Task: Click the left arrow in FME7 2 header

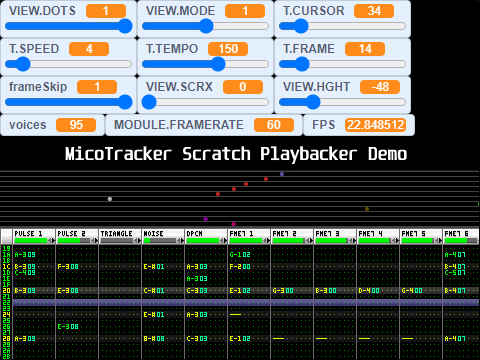Action: click(x=308, y=240)
